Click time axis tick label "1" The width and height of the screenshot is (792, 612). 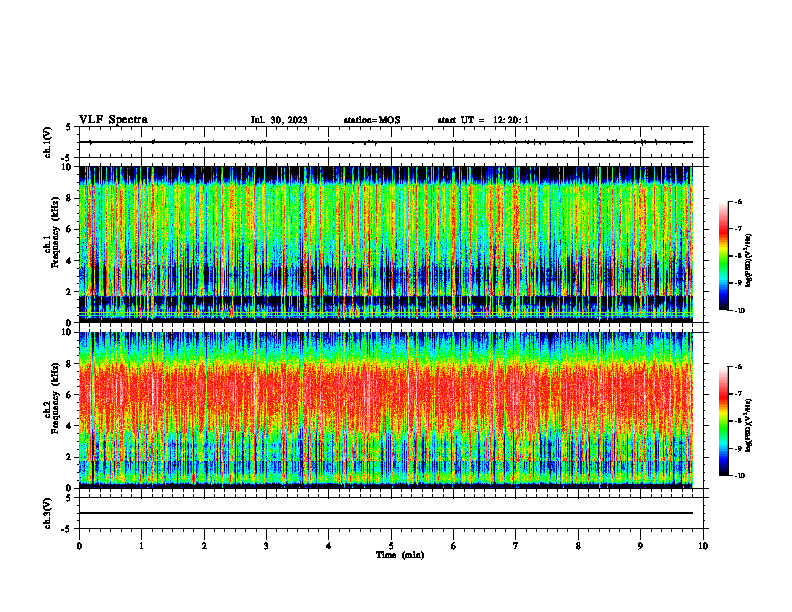pos(141,546)
